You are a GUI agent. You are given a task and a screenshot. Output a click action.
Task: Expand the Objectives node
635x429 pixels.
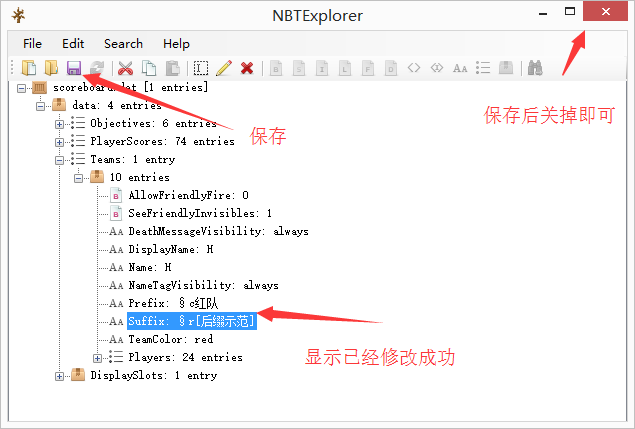60,124
